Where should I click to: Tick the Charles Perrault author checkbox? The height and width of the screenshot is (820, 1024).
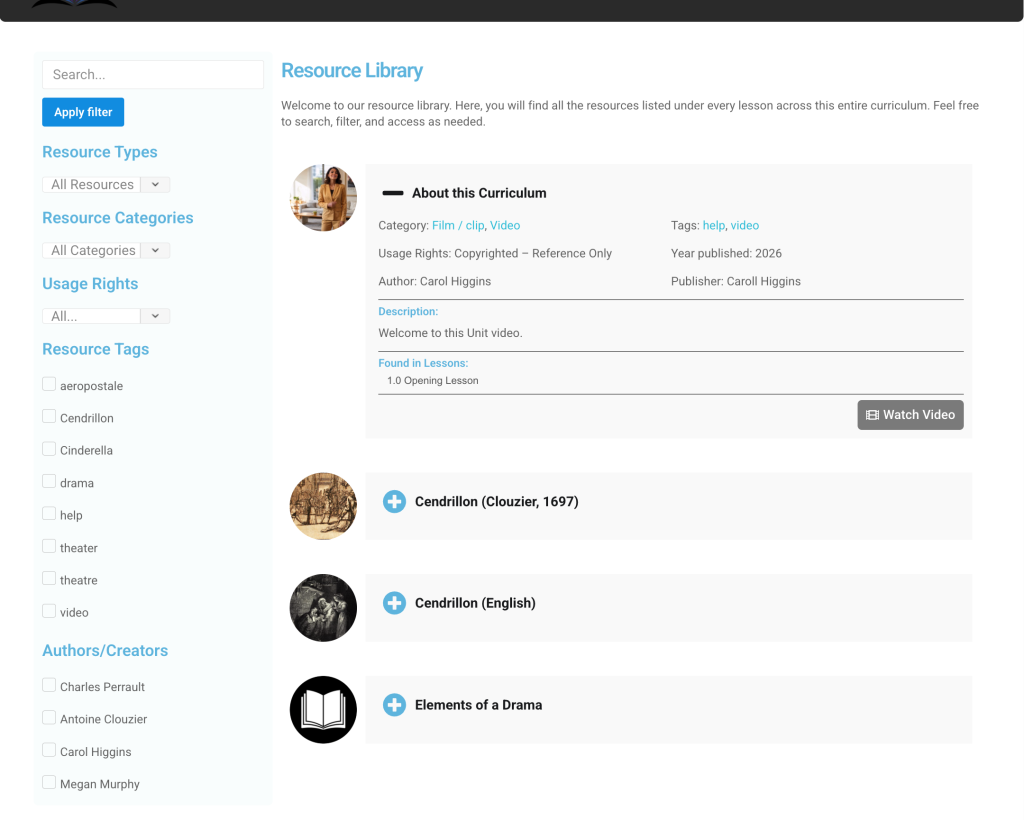click(49, 686)
